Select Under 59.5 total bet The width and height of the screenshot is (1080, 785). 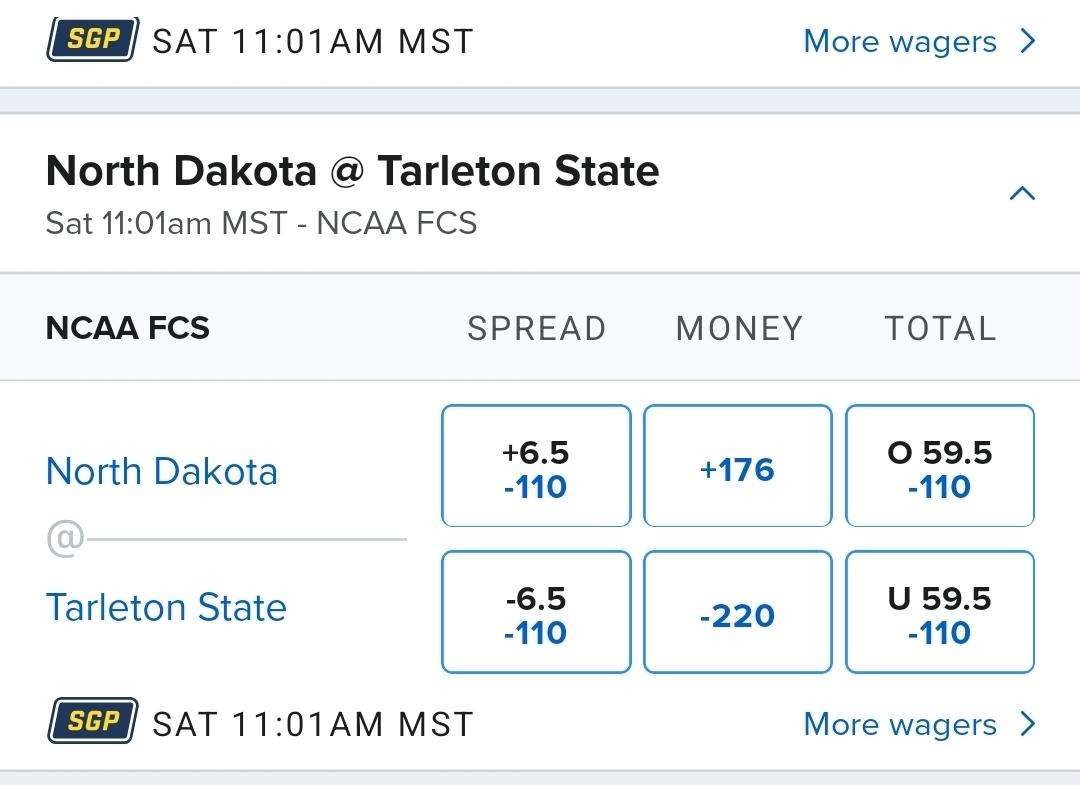coord(940,612)
